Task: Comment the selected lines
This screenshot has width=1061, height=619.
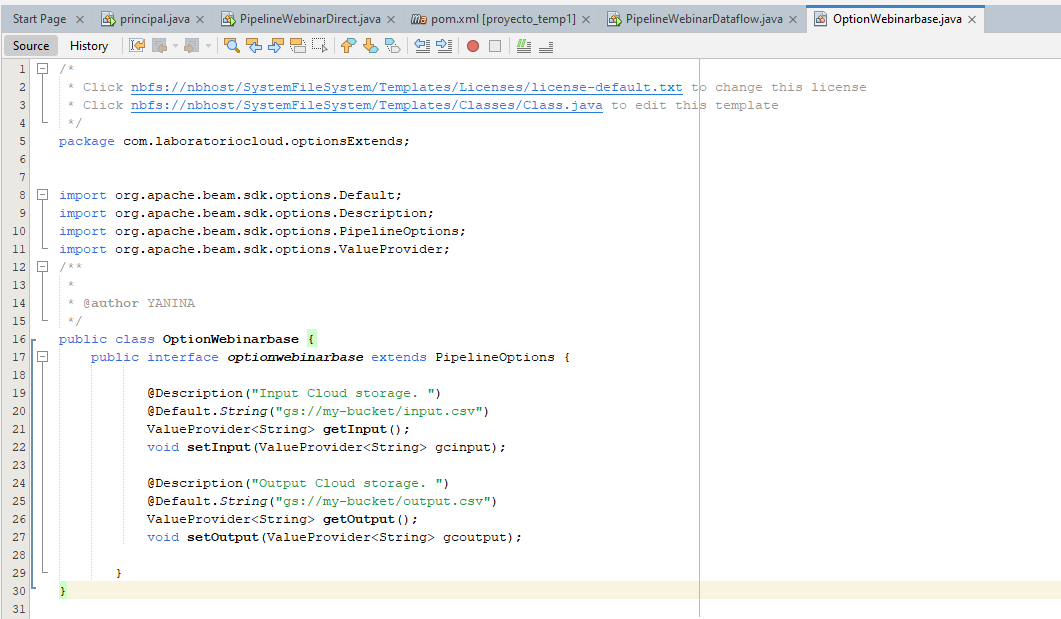Action: click(523, 46)
